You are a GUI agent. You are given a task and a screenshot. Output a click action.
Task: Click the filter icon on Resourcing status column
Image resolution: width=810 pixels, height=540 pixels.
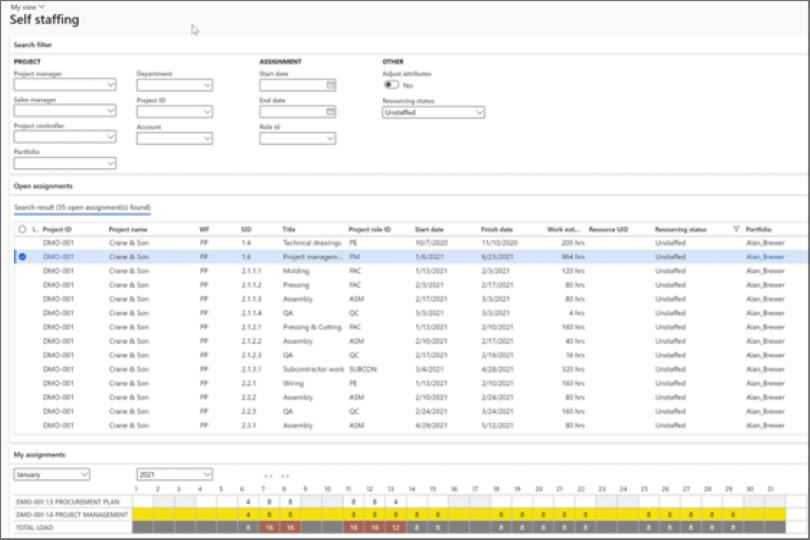(736, 229)
